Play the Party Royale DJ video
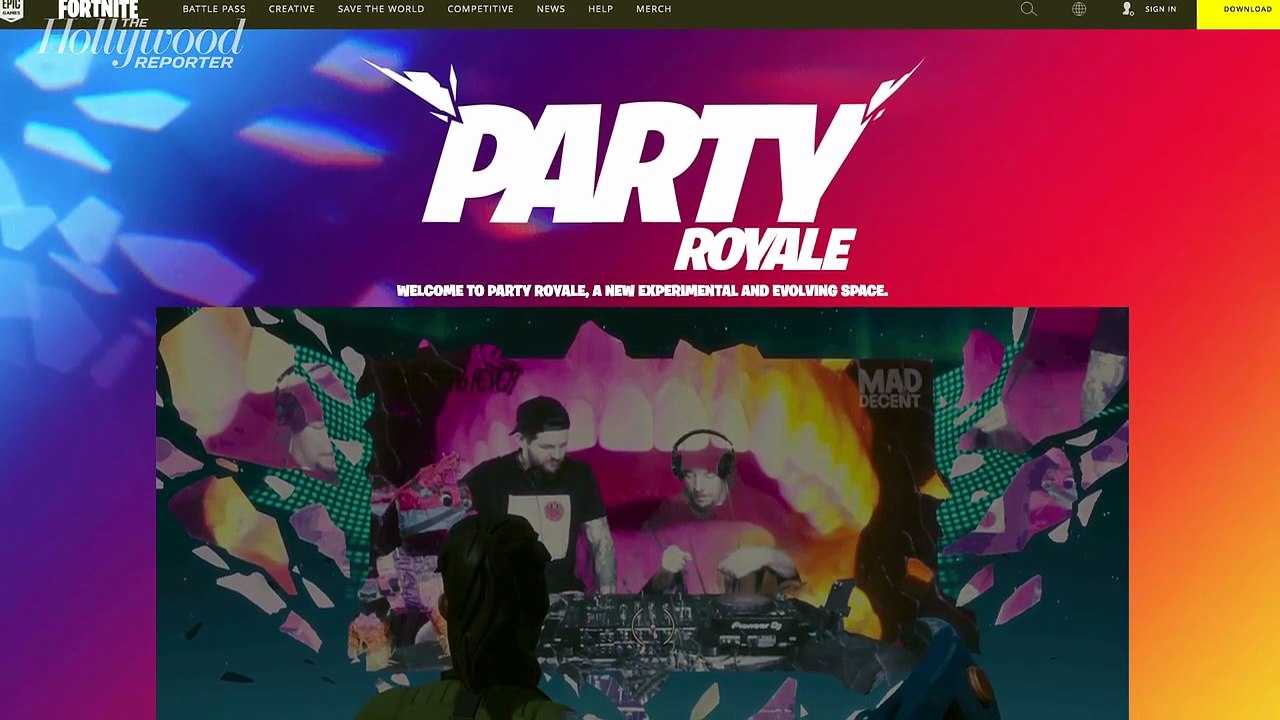This screenshot has width=1280, height=720. [x=642, y=513]
